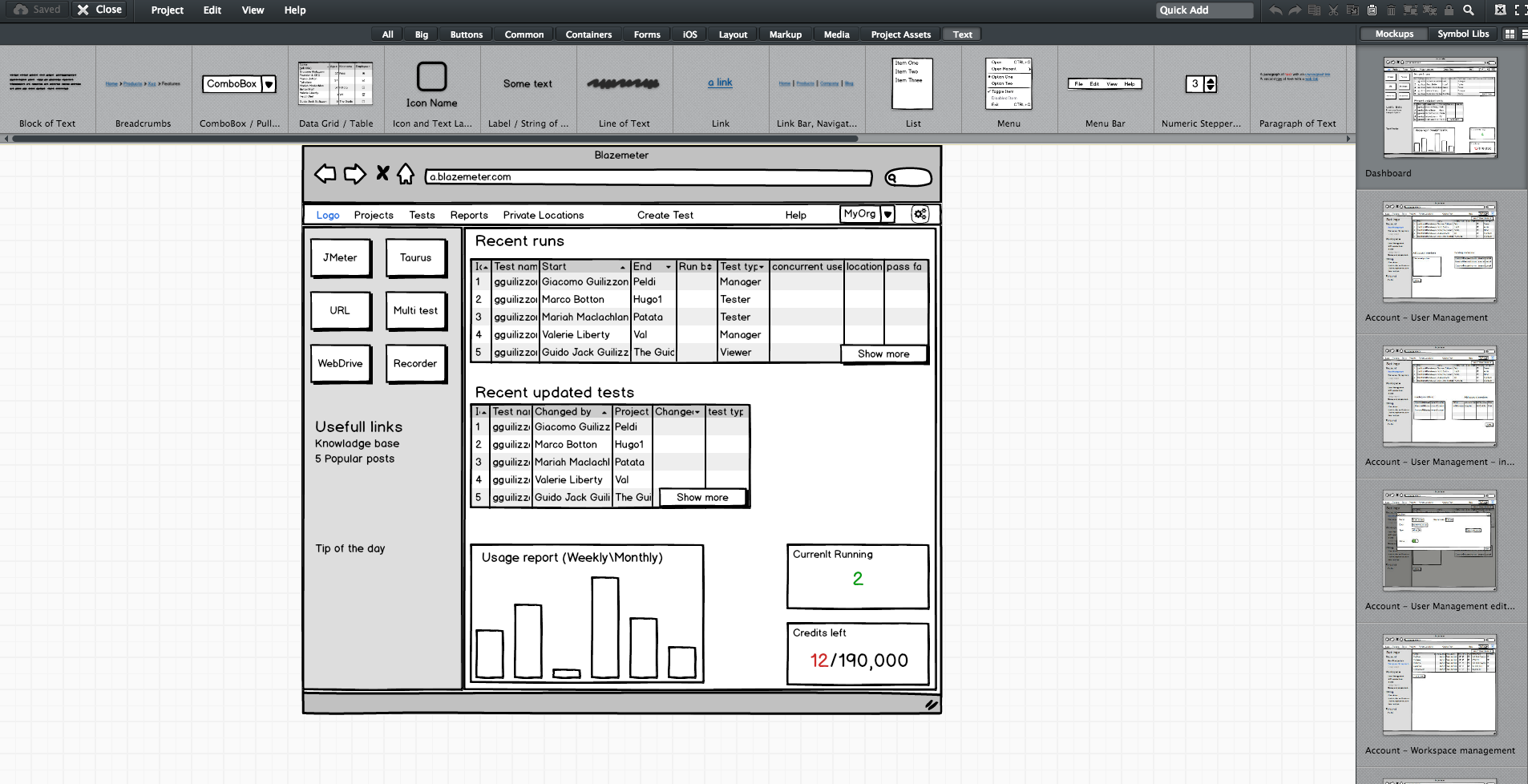Click the Close project button
Image resolution: width=1528 pixels, height=784 pixels.
tap(99, 10)
